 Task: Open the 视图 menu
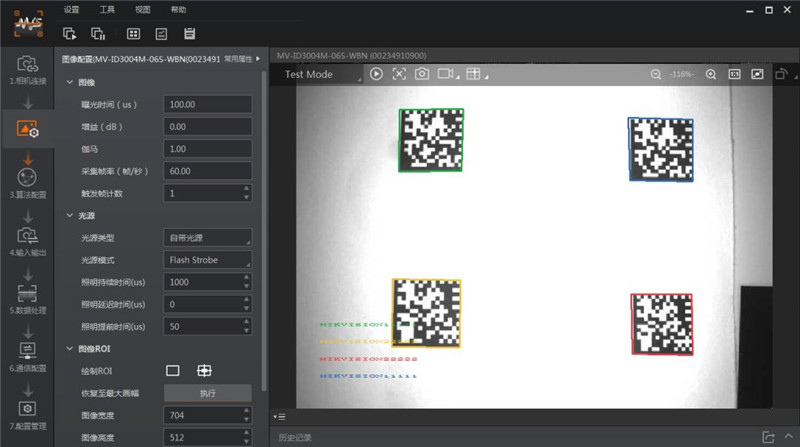[143, 9]
